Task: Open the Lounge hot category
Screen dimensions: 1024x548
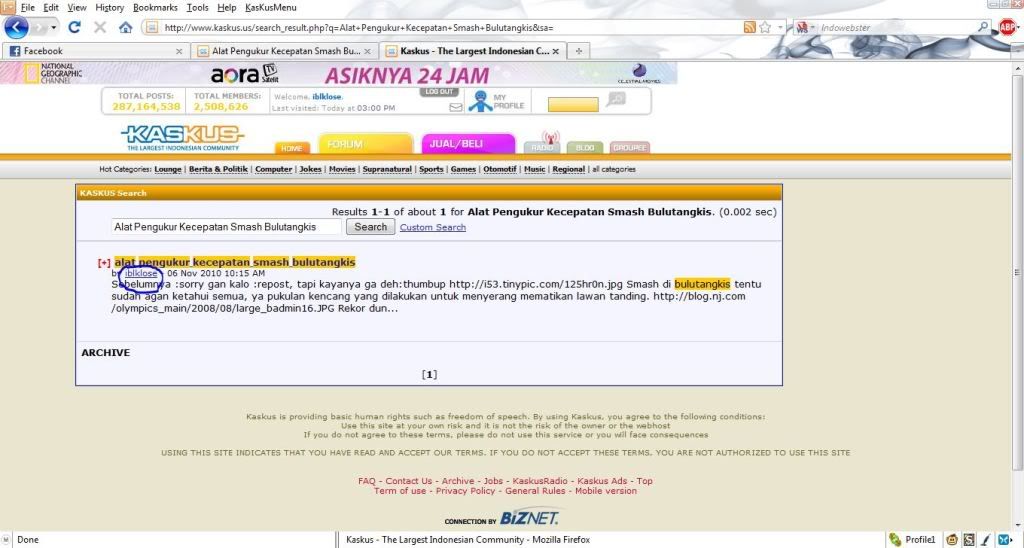Action: coord(168,169)
